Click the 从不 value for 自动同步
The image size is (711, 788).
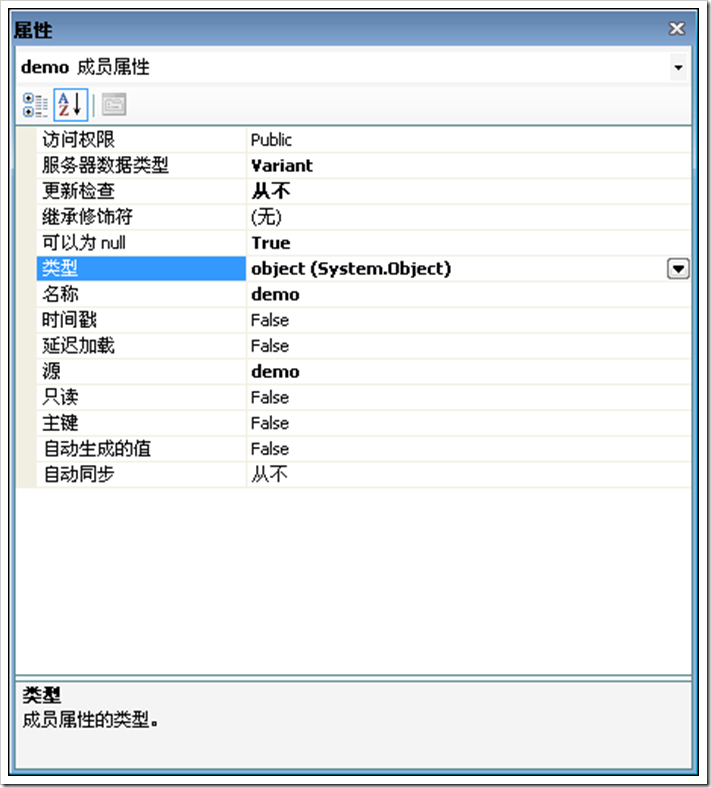click(x=468, y=474)
